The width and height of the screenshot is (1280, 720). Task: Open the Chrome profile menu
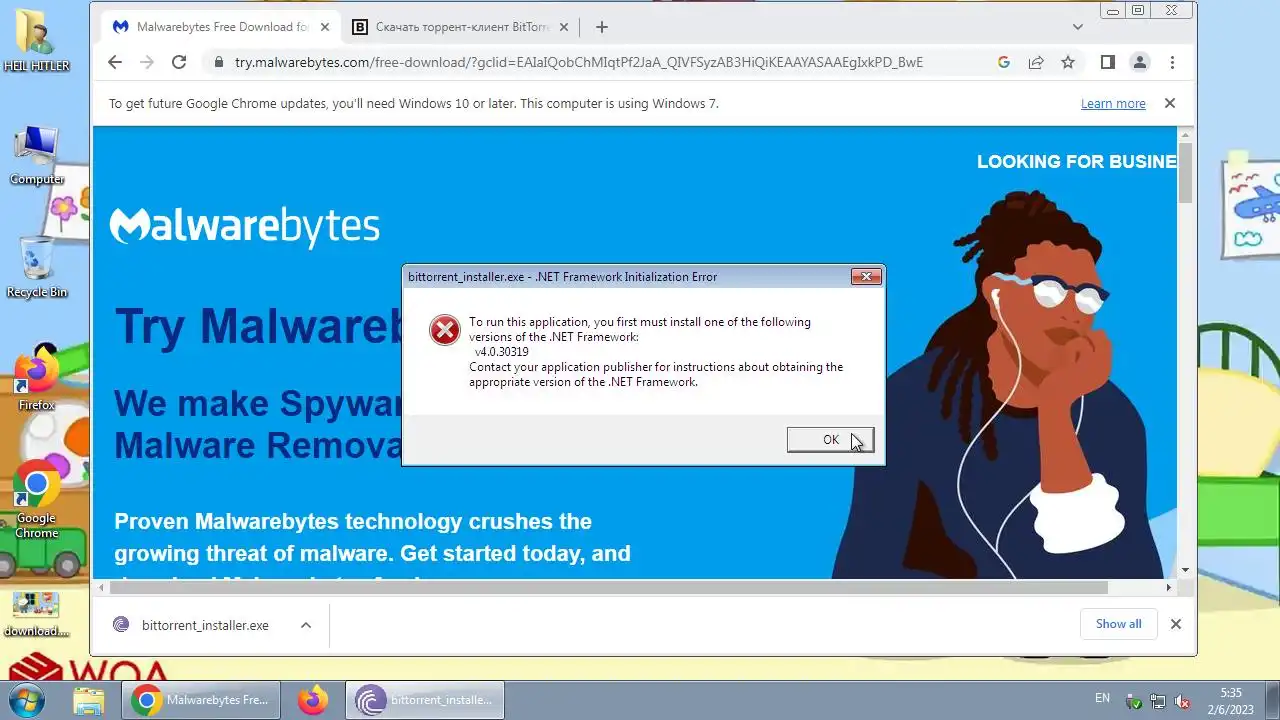point(1139,62)
